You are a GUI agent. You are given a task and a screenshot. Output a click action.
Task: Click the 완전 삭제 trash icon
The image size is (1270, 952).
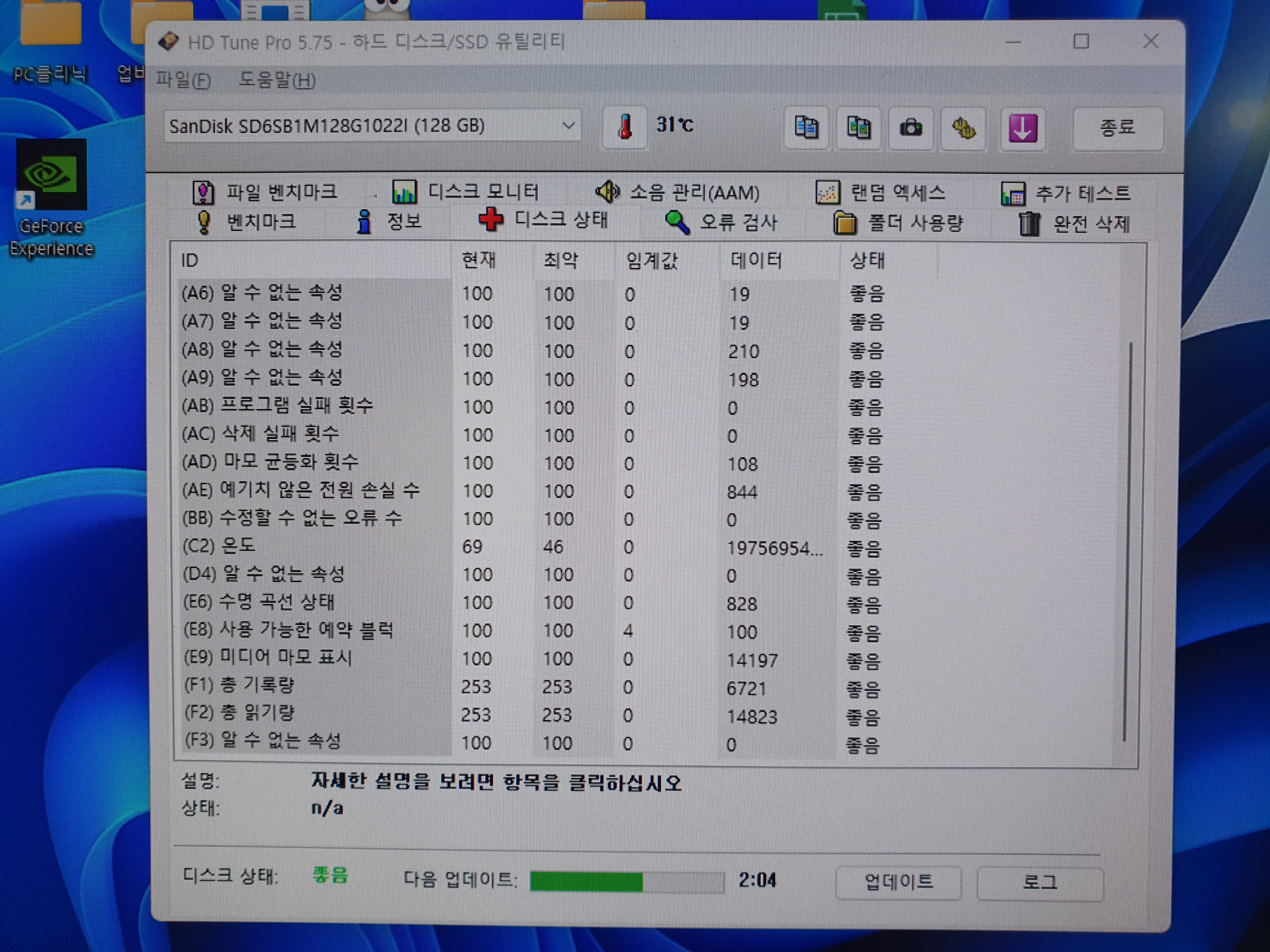pyautogui.click(x=1029, y=224)
